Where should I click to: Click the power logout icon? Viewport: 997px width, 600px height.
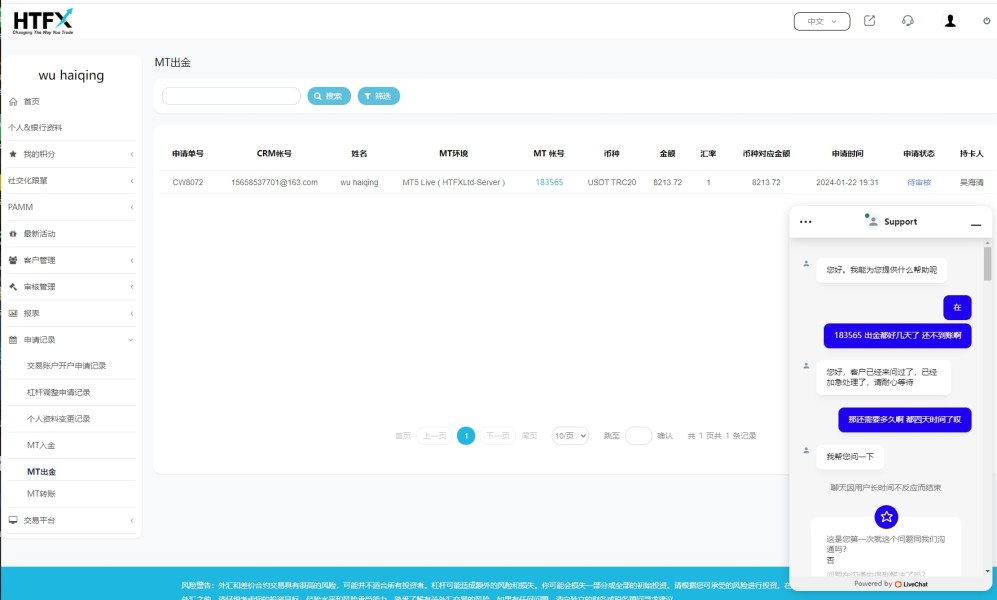[x=986, y=21]
